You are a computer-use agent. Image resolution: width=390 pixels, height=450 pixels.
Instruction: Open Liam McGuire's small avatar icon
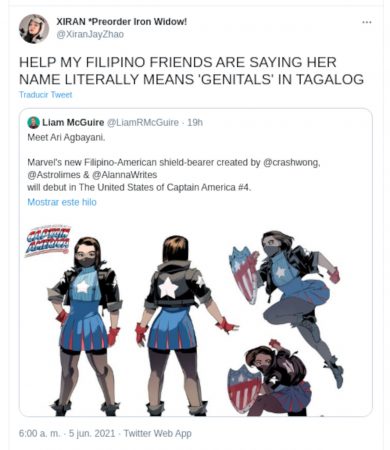tap(33, 123)
